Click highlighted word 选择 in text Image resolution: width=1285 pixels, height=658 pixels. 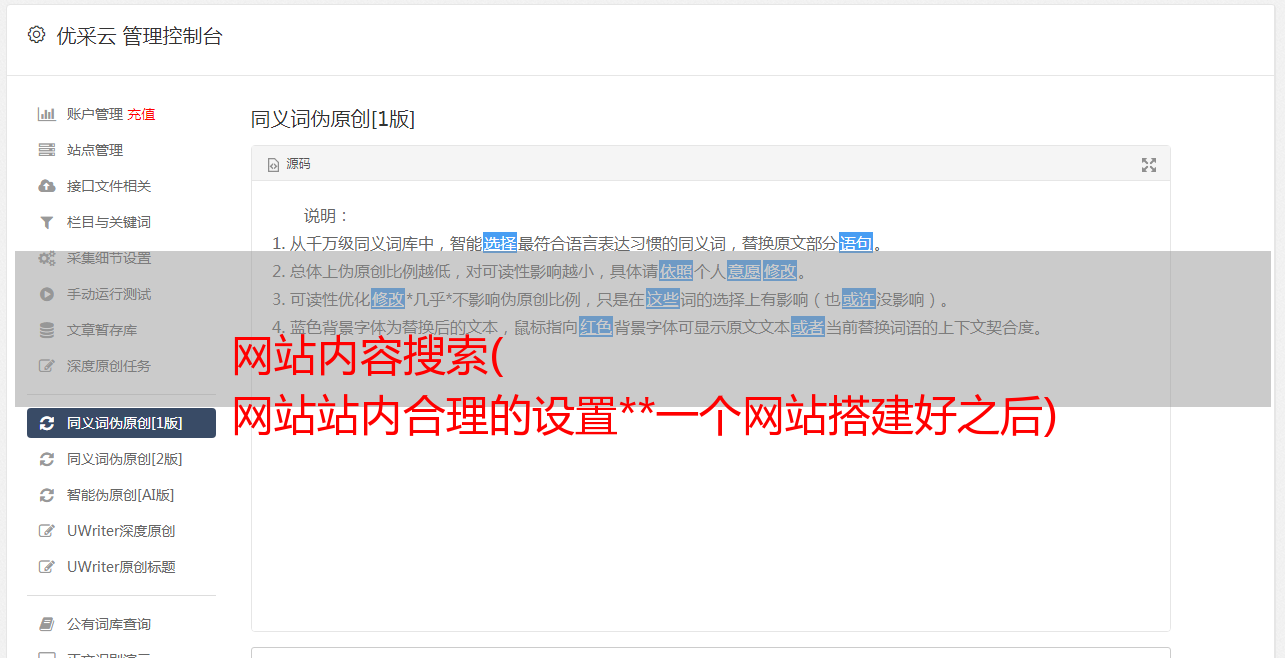click(500, 243)
